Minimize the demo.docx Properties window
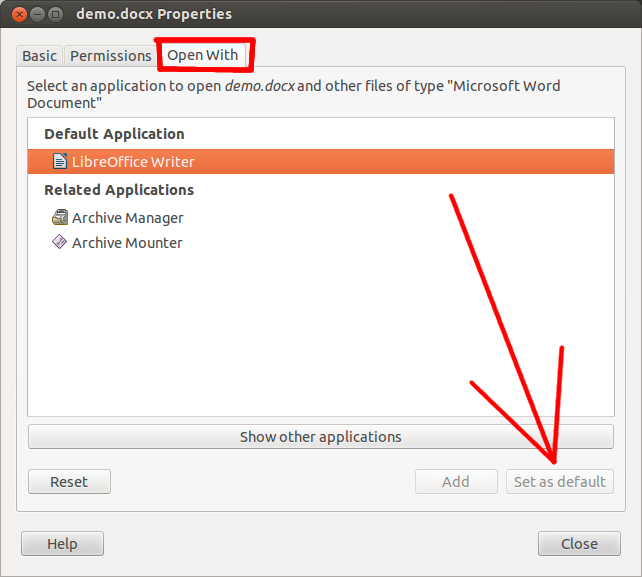The height and width of the screenshot is (577, 642). coord(37,14)
